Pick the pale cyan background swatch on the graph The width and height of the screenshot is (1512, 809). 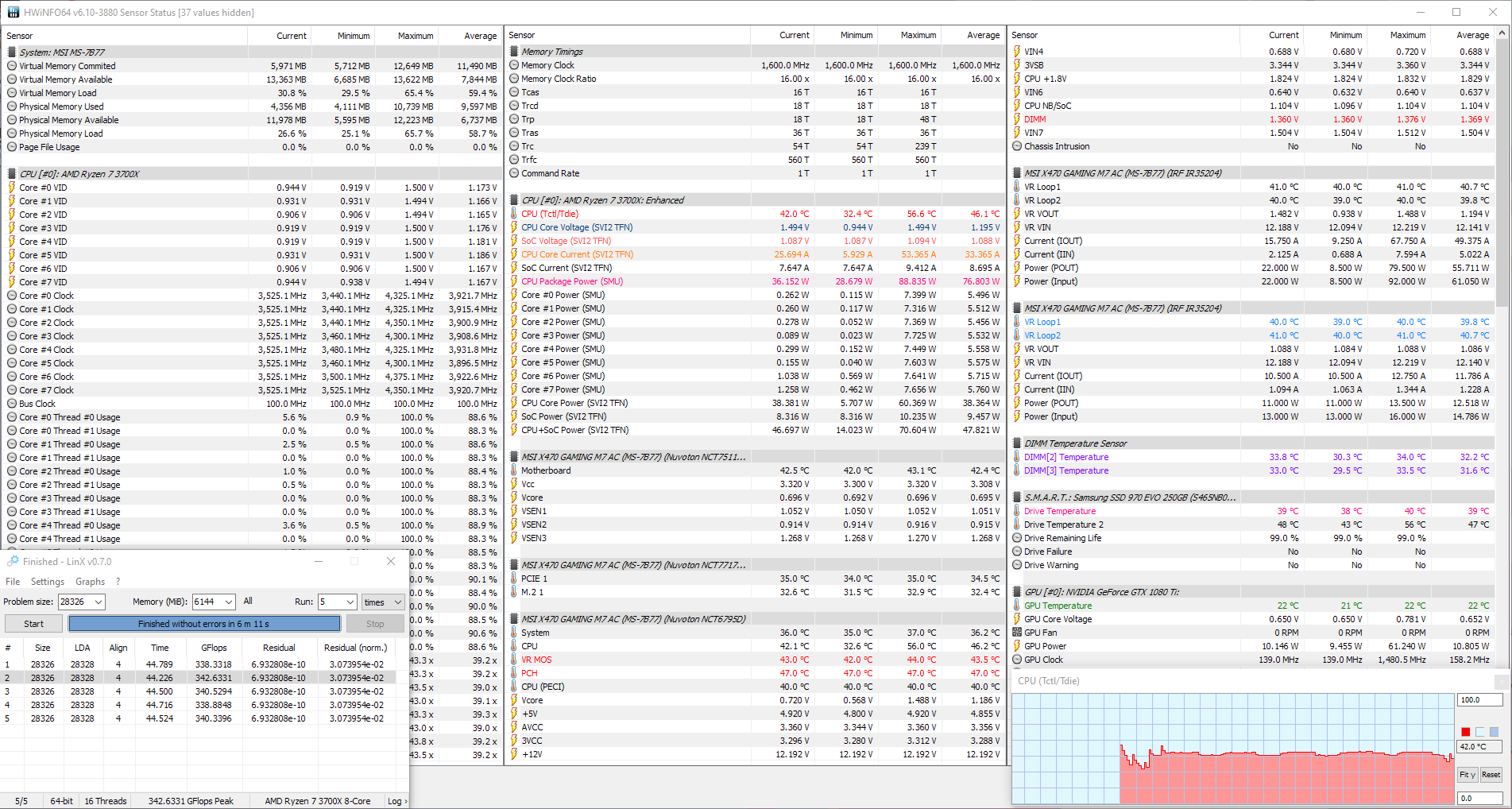[1480, 731]
